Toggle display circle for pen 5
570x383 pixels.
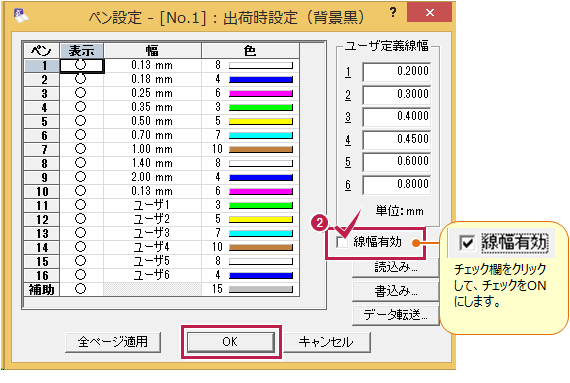tap(81, 121)
